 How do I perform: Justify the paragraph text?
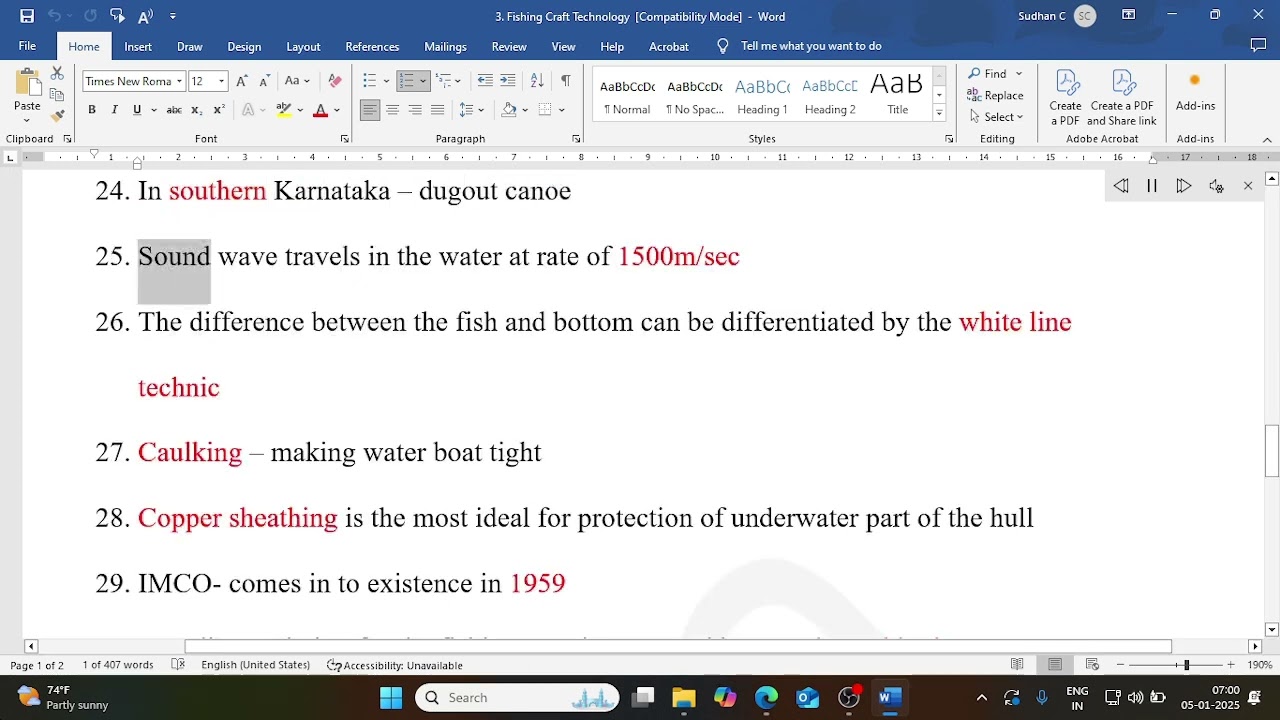(437, 110)
